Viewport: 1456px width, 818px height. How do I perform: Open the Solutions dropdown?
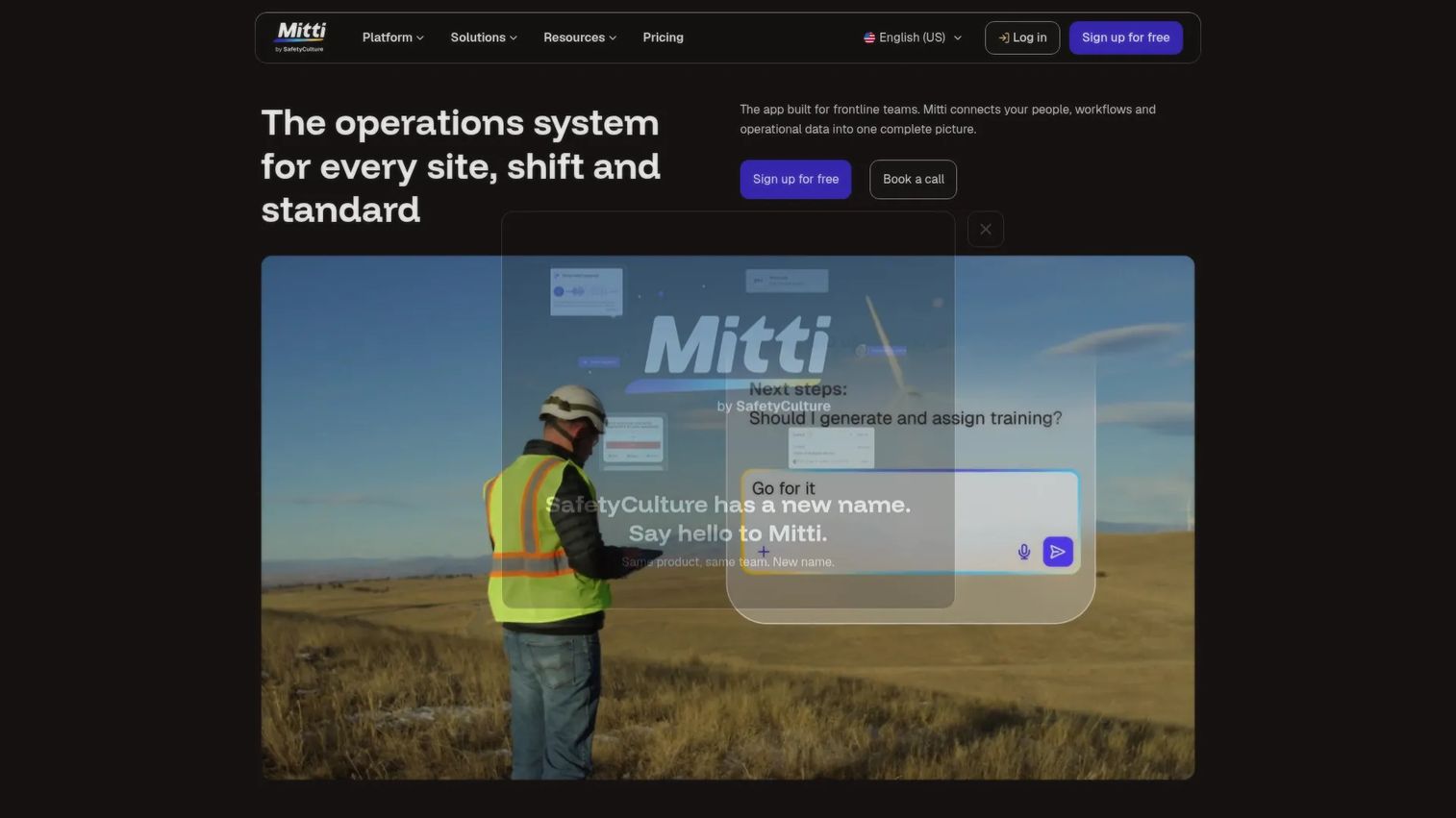pos(484,37)
